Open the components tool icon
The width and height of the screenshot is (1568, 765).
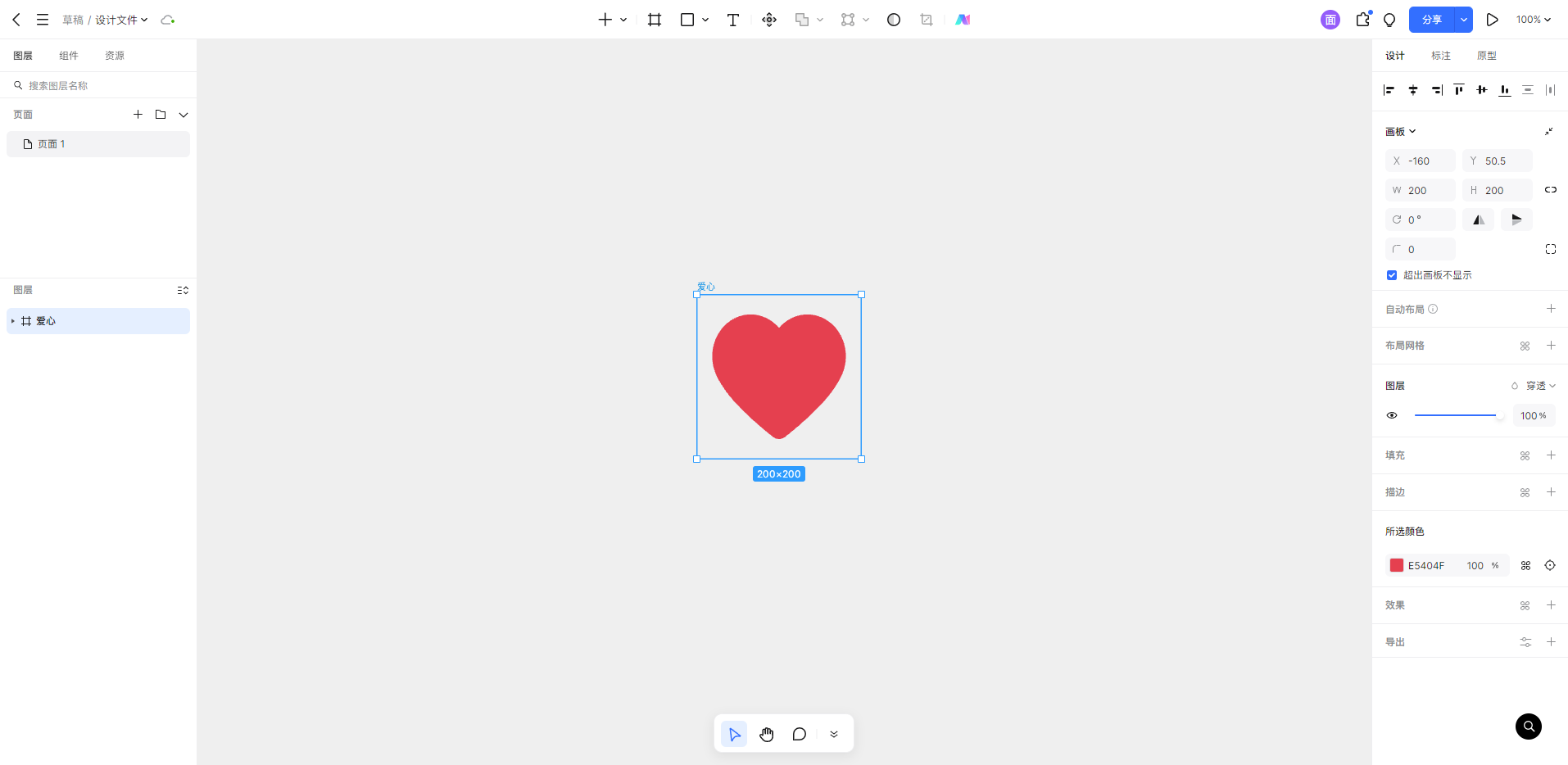[x=769, y=20]
